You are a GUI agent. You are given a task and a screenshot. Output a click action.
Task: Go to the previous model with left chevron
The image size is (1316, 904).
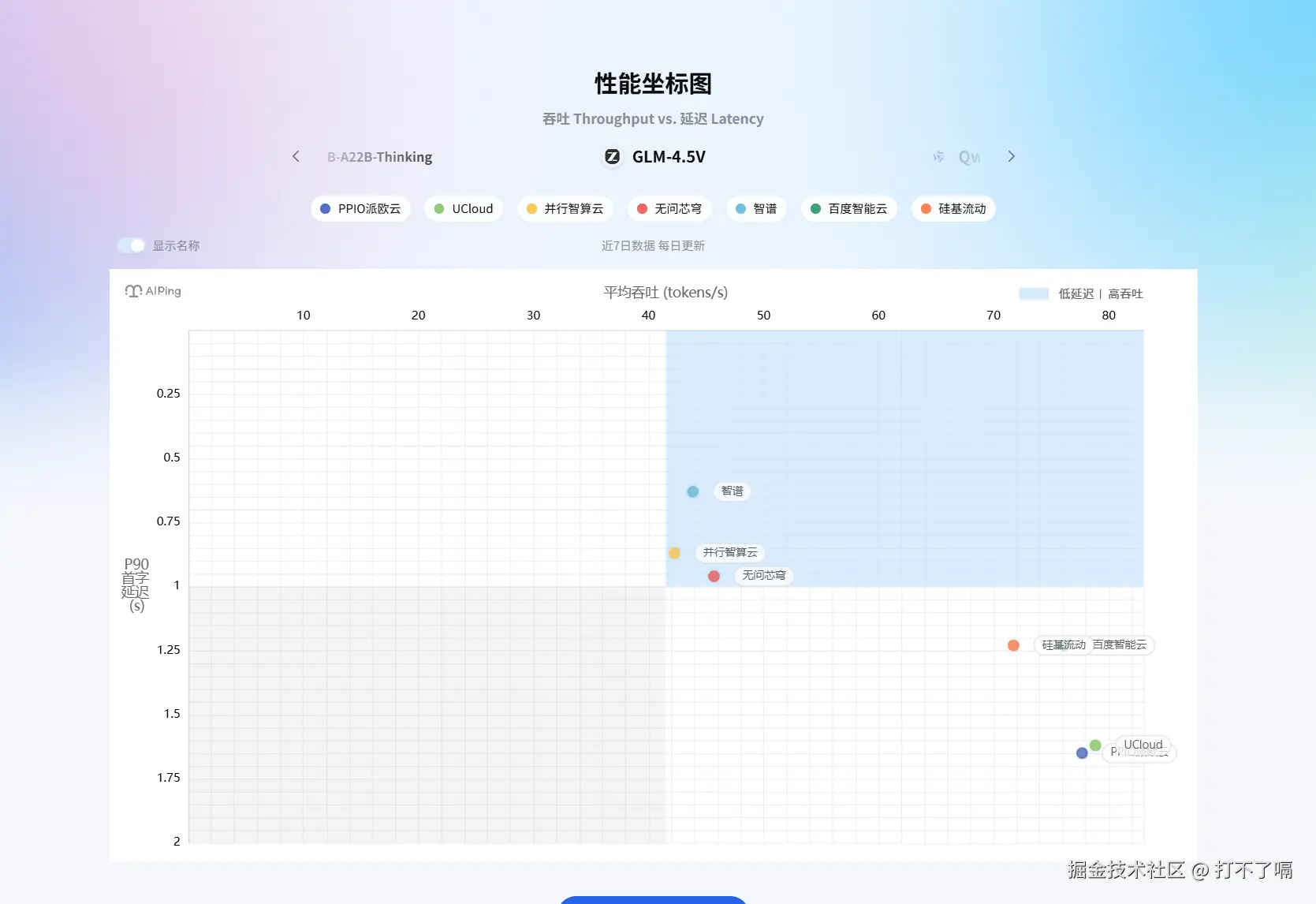tap(296, 156)
